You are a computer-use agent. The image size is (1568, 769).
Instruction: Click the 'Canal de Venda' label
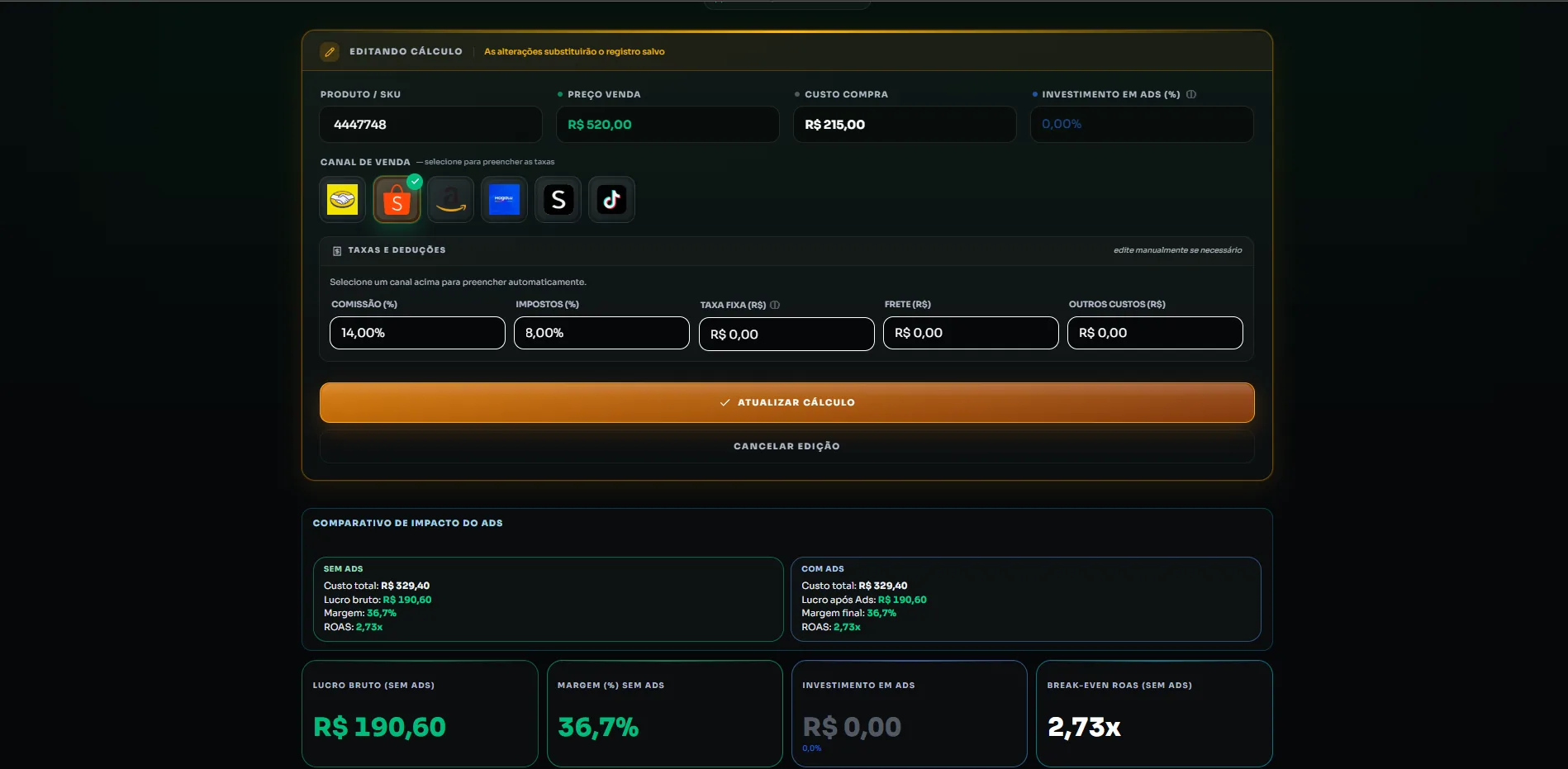[x=365, y=162]
